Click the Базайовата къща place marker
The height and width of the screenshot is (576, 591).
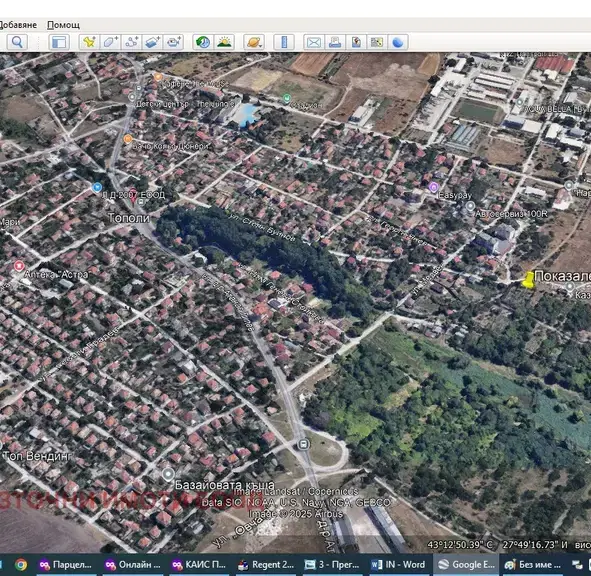pos(168,474)
